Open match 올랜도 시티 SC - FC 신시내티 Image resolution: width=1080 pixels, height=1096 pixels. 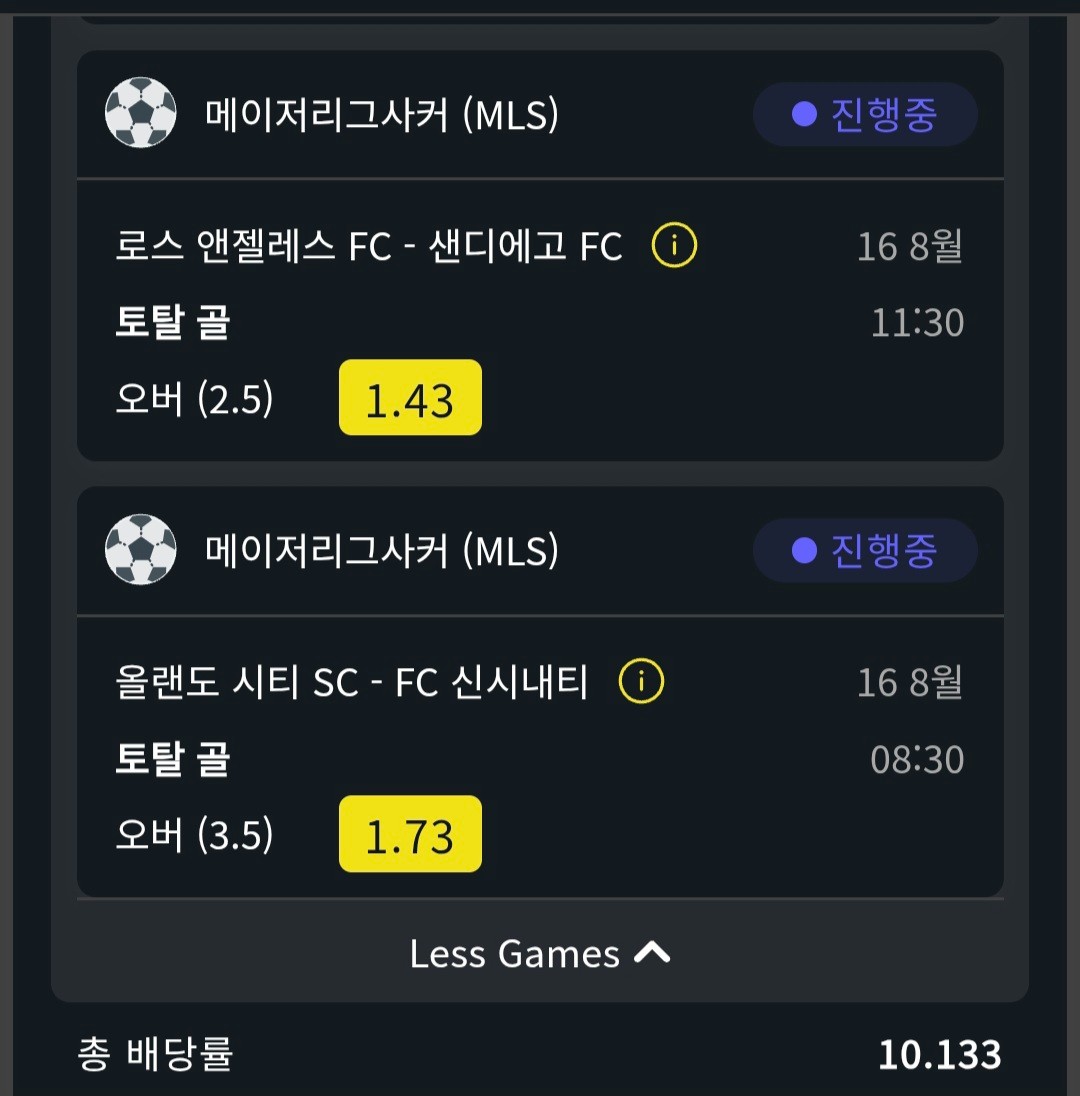(352, 682)
